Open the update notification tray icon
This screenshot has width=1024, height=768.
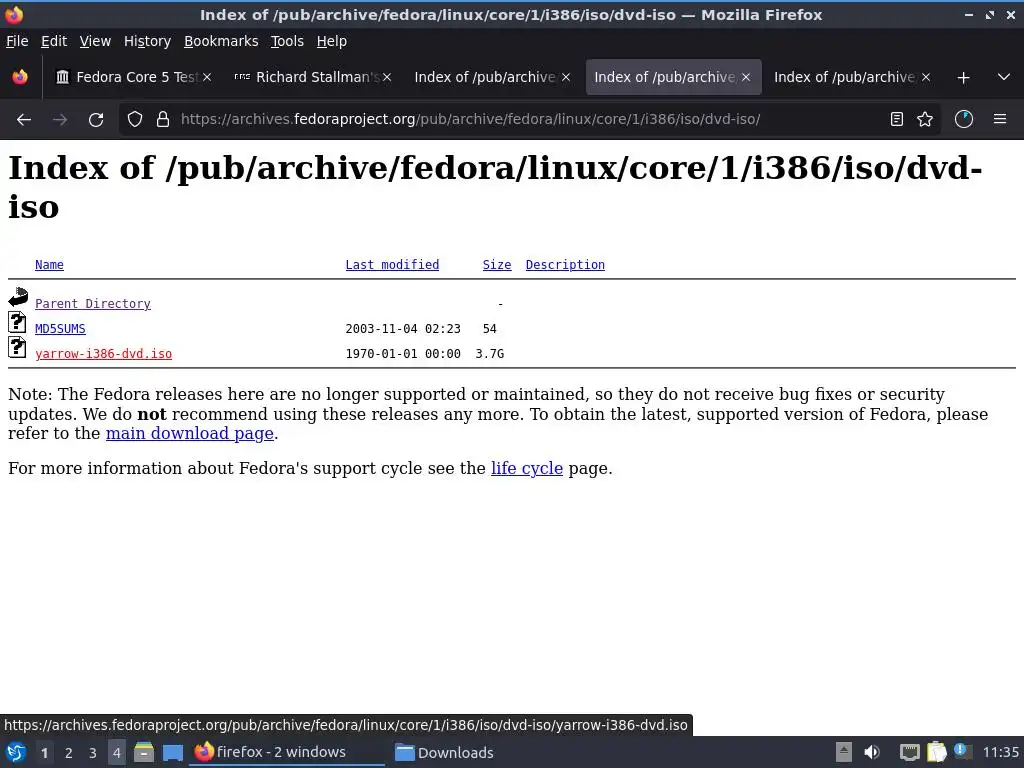click(961, 751)
